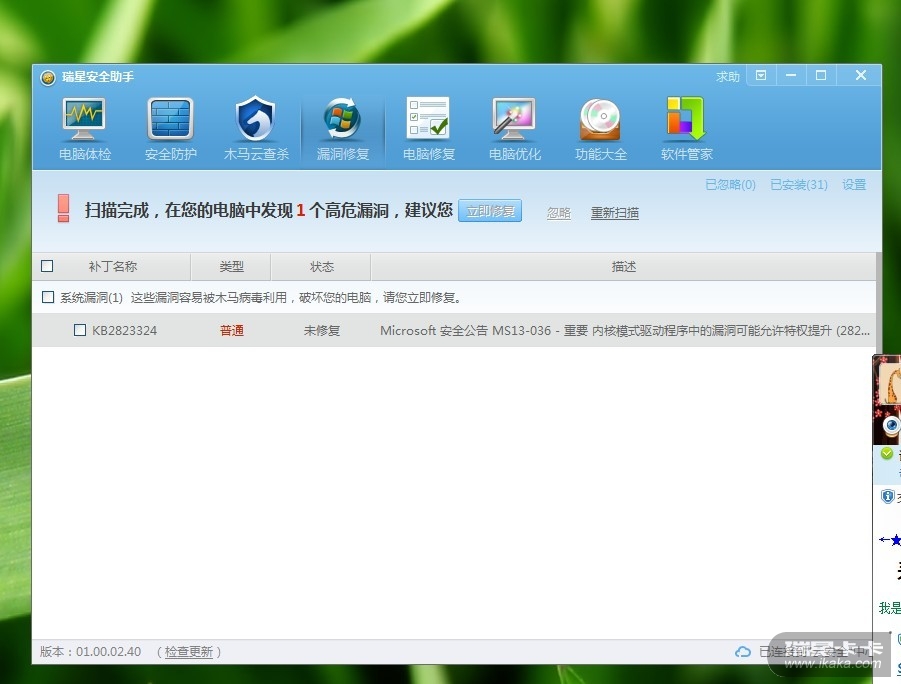The height and width of the screenshot is (684, 901).
Task: Minimize the 瑞星安全助手 window
Action: 791,75
